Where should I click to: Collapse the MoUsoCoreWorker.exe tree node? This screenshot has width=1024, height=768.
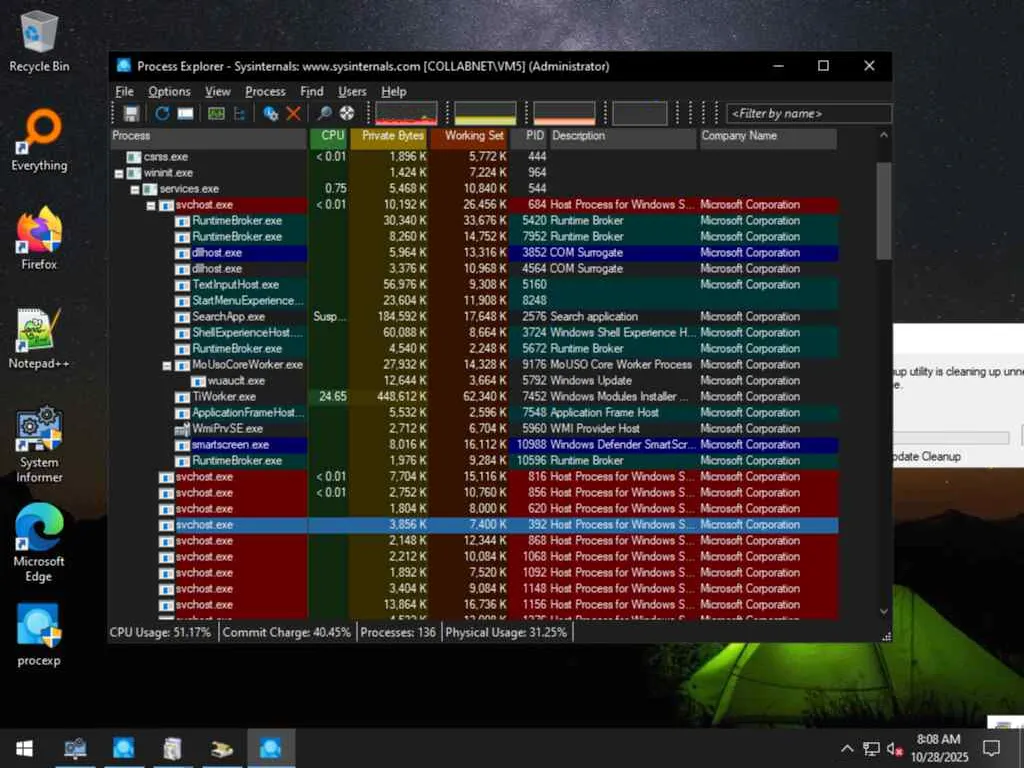pos(167,366)
